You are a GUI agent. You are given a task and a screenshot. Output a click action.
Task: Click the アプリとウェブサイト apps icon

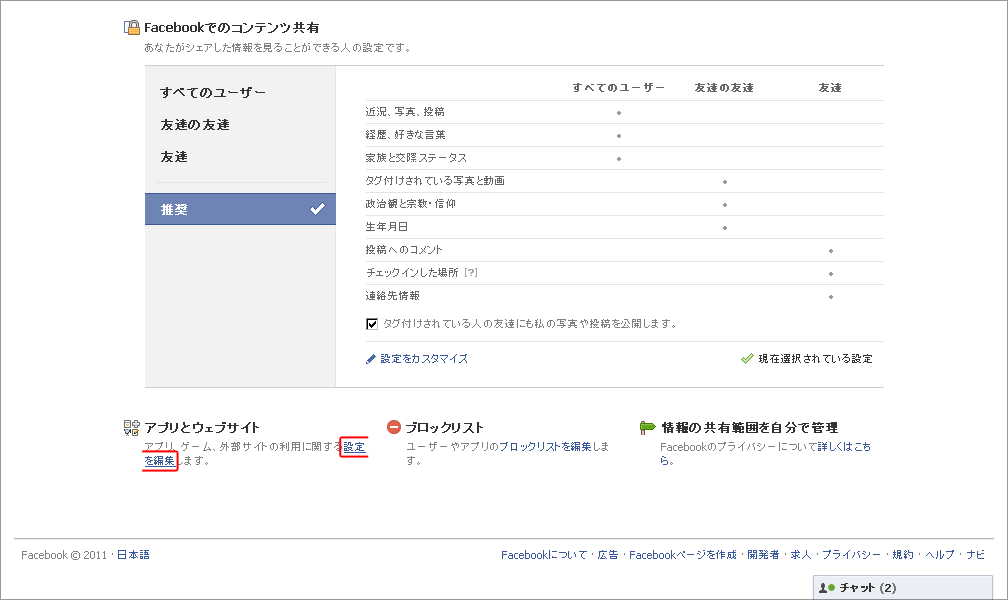click(132, 428)
